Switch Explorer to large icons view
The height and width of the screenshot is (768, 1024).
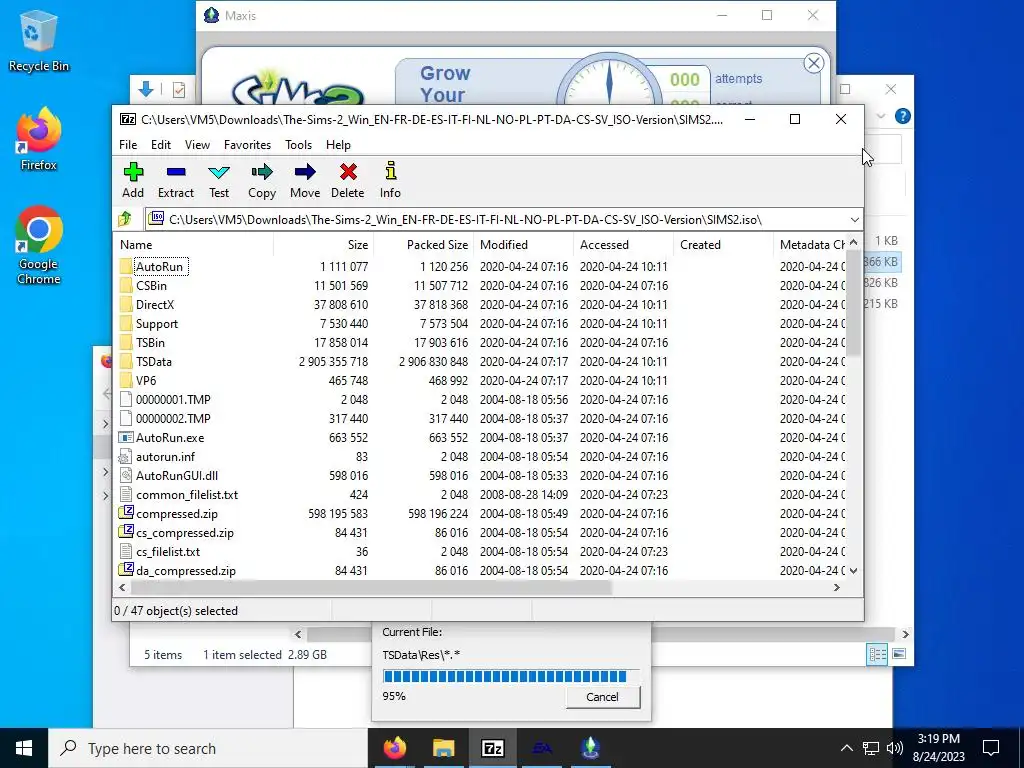coord(899,654)
